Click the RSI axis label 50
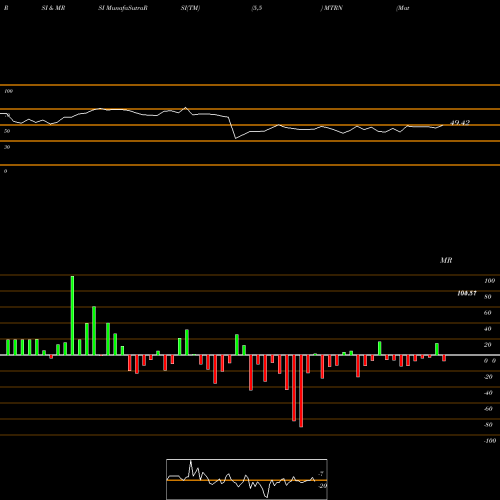This screenshot has height=500, width=500. (x=7, y=131)
